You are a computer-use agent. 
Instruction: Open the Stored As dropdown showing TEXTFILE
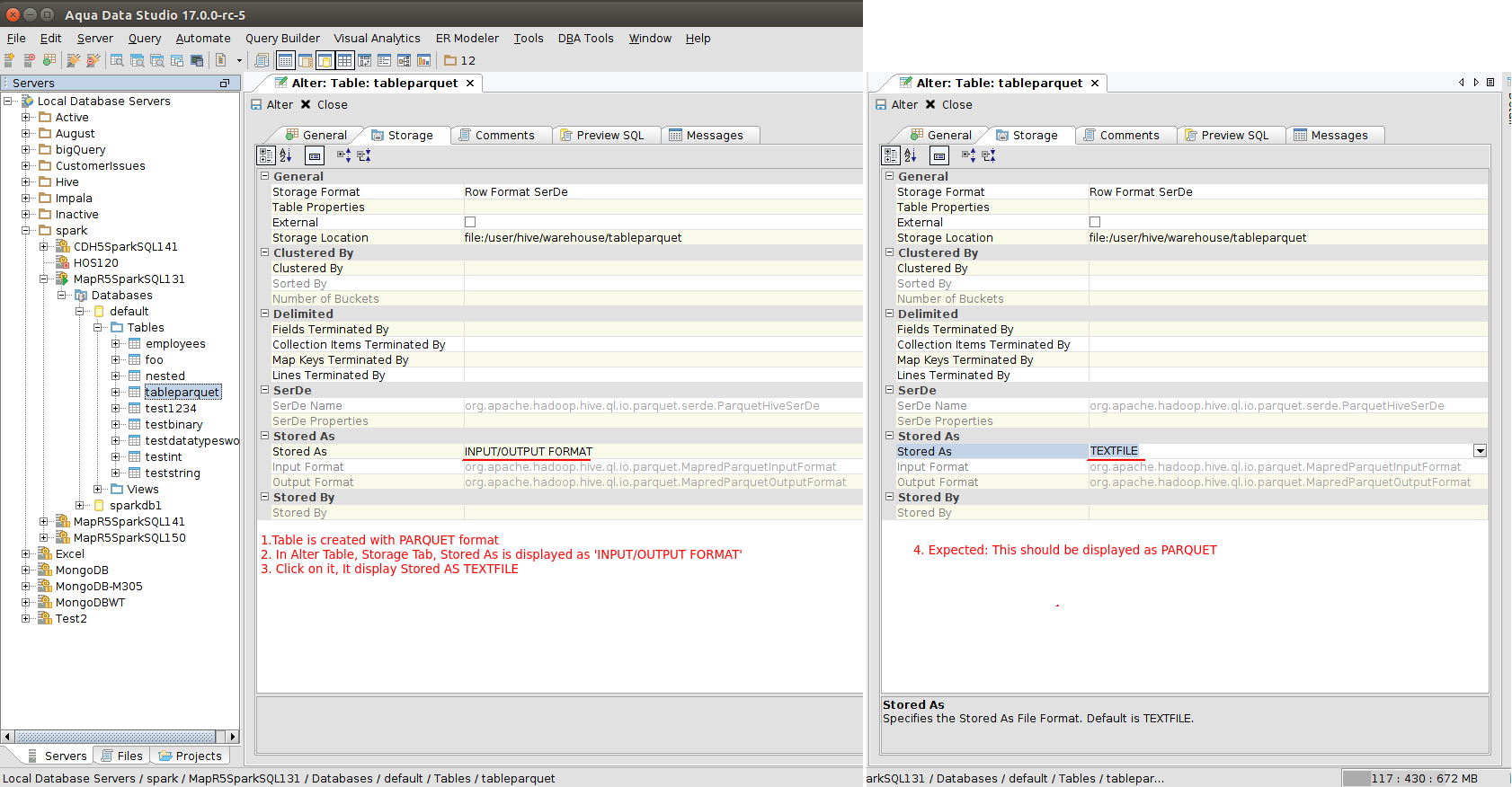point(1480,451)
